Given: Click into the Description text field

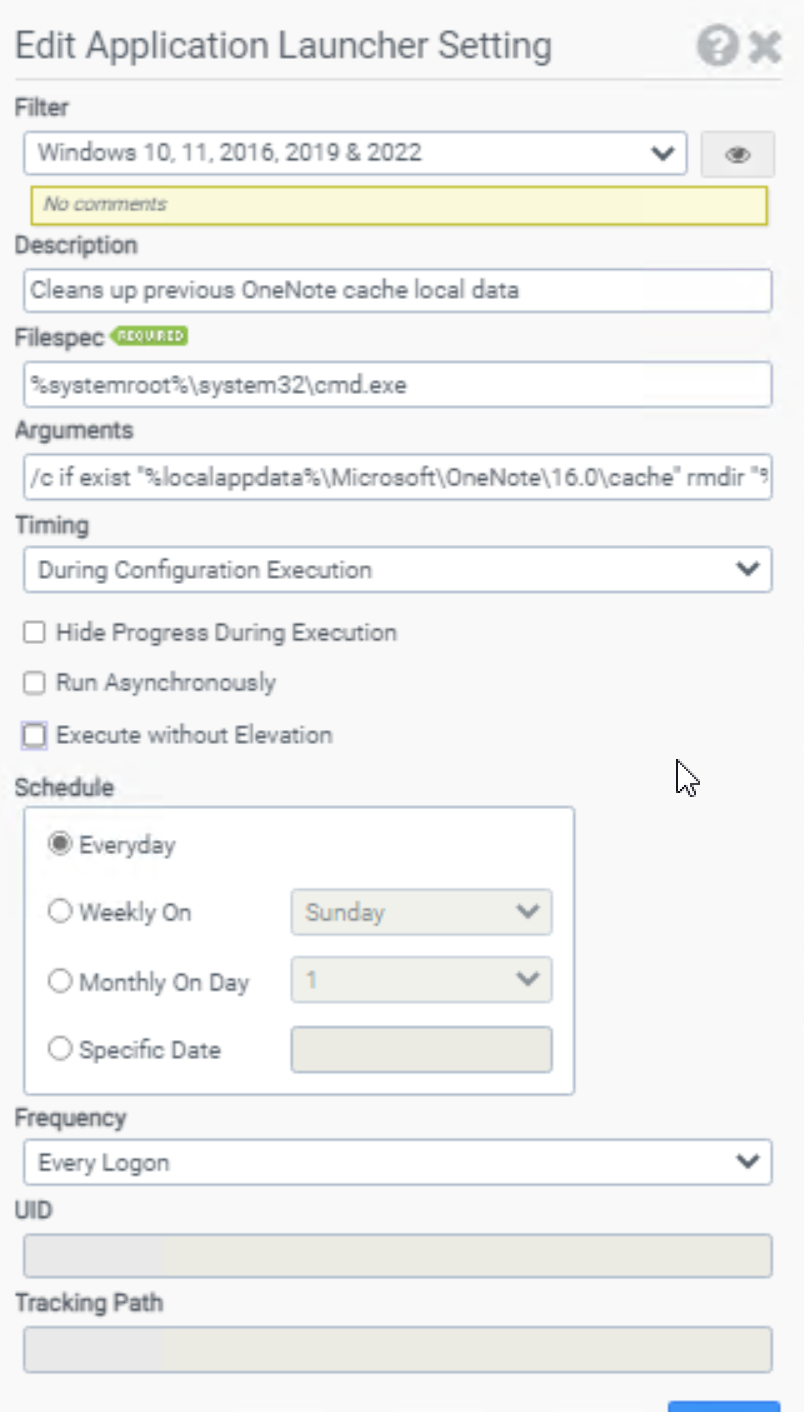Looking at the screenshot, I should coord(397,290).
